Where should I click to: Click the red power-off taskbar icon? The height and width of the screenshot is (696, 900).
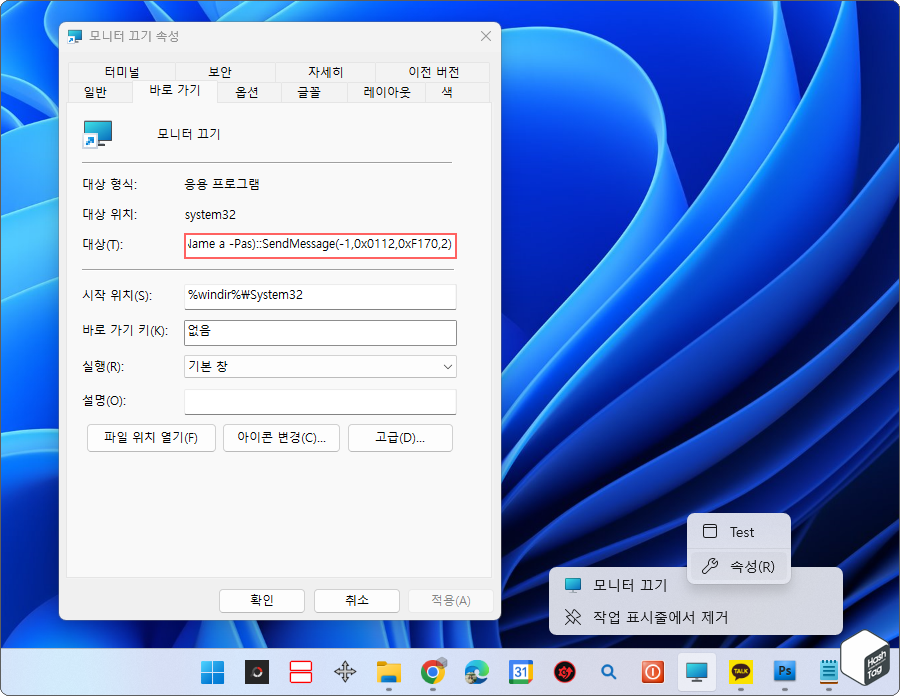pos(652,672)
